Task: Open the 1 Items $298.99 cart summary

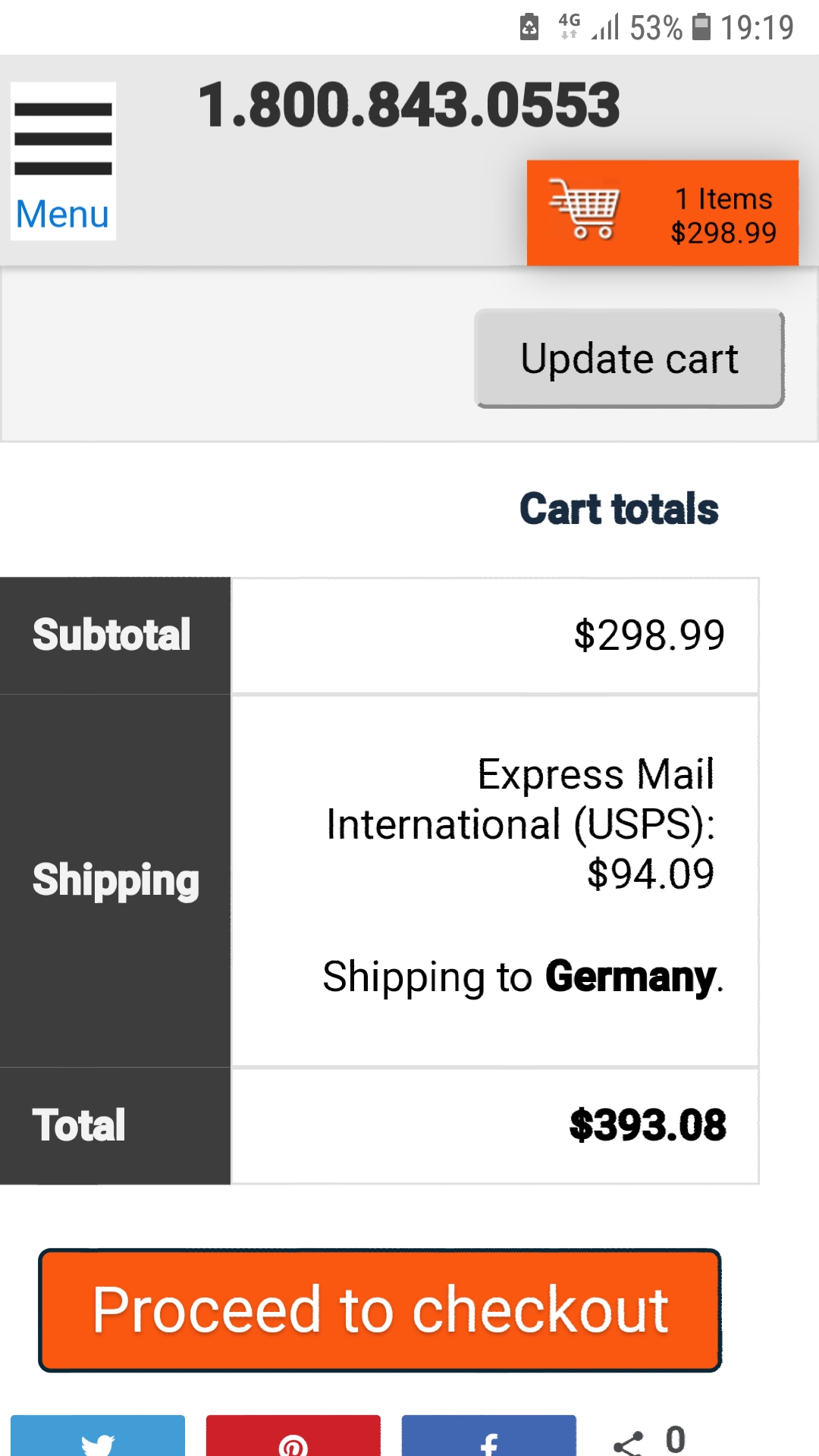Action: click(723, 215)
